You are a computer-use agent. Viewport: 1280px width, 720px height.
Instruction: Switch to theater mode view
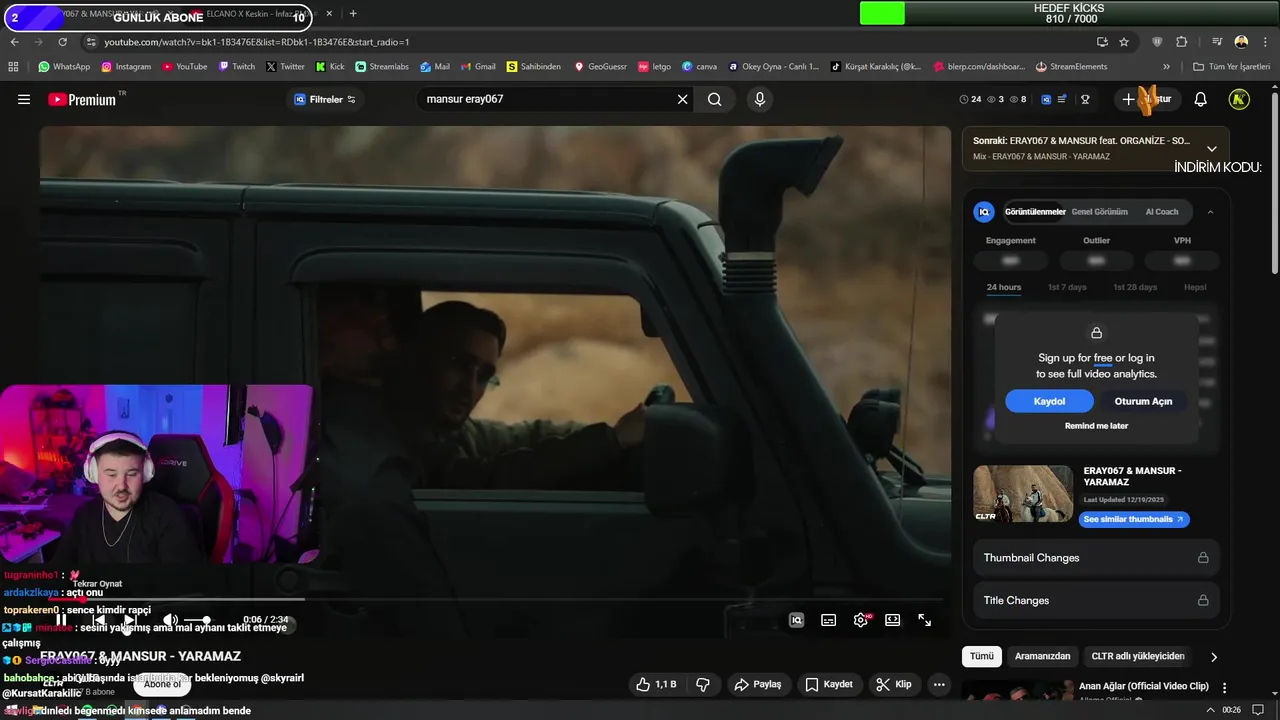click(x=893, y=620)
